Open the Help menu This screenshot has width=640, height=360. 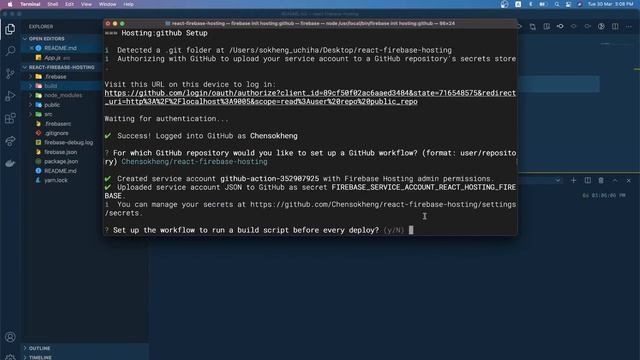(128, 4)
